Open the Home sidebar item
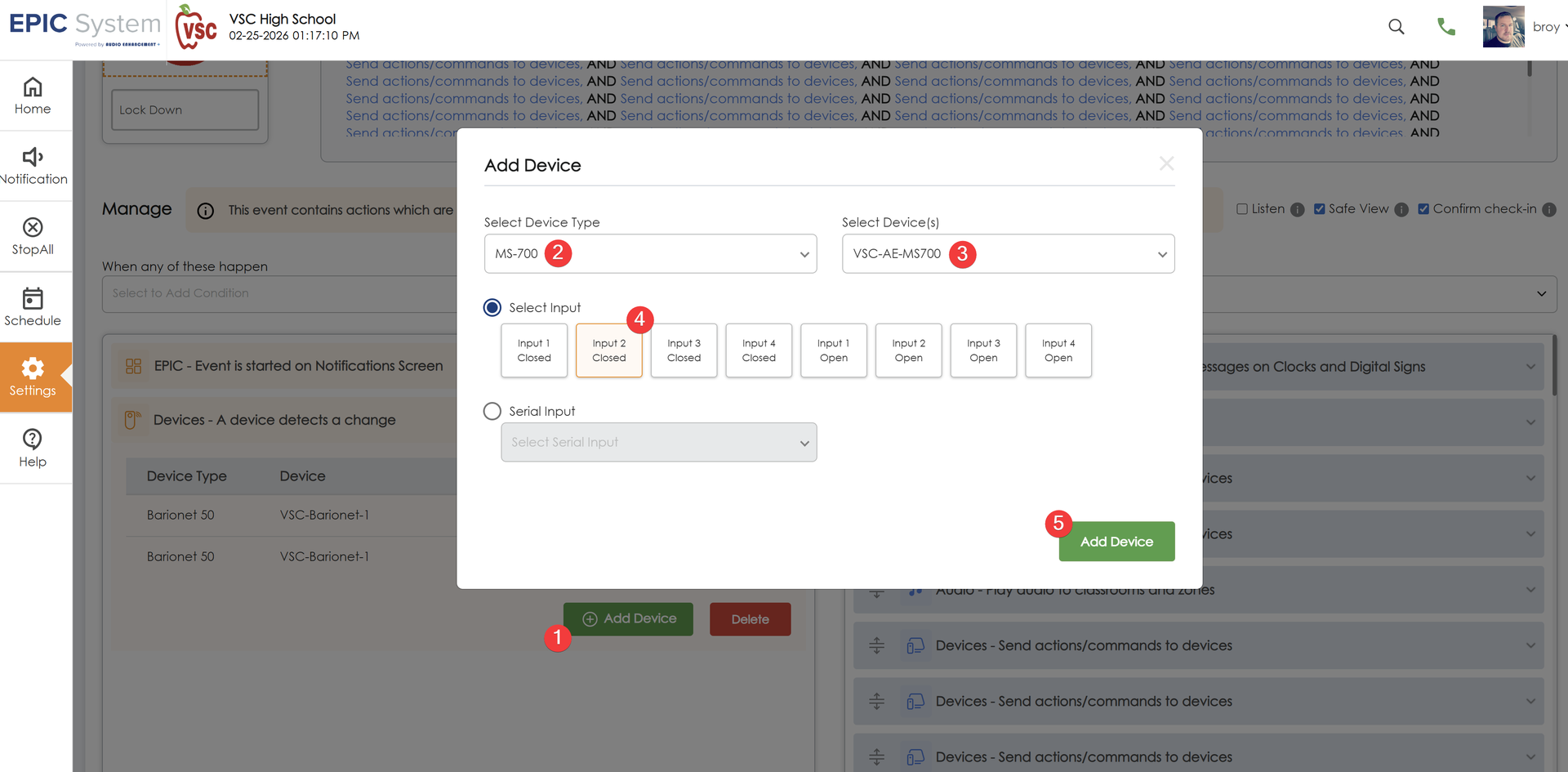The height and width of the screenshot is (772, 1568). click(33, 96)
